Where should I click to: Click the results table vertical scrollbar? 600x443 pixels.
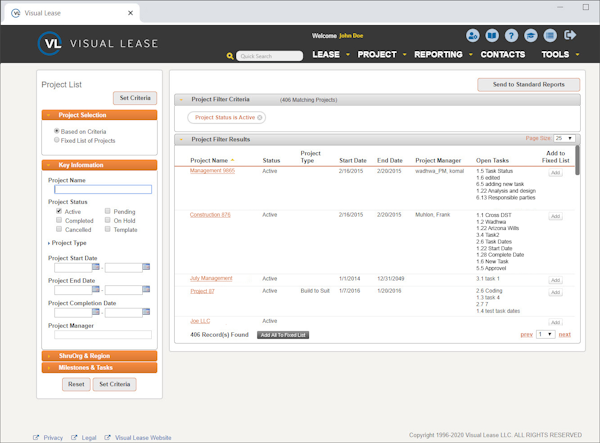(577, 161)
